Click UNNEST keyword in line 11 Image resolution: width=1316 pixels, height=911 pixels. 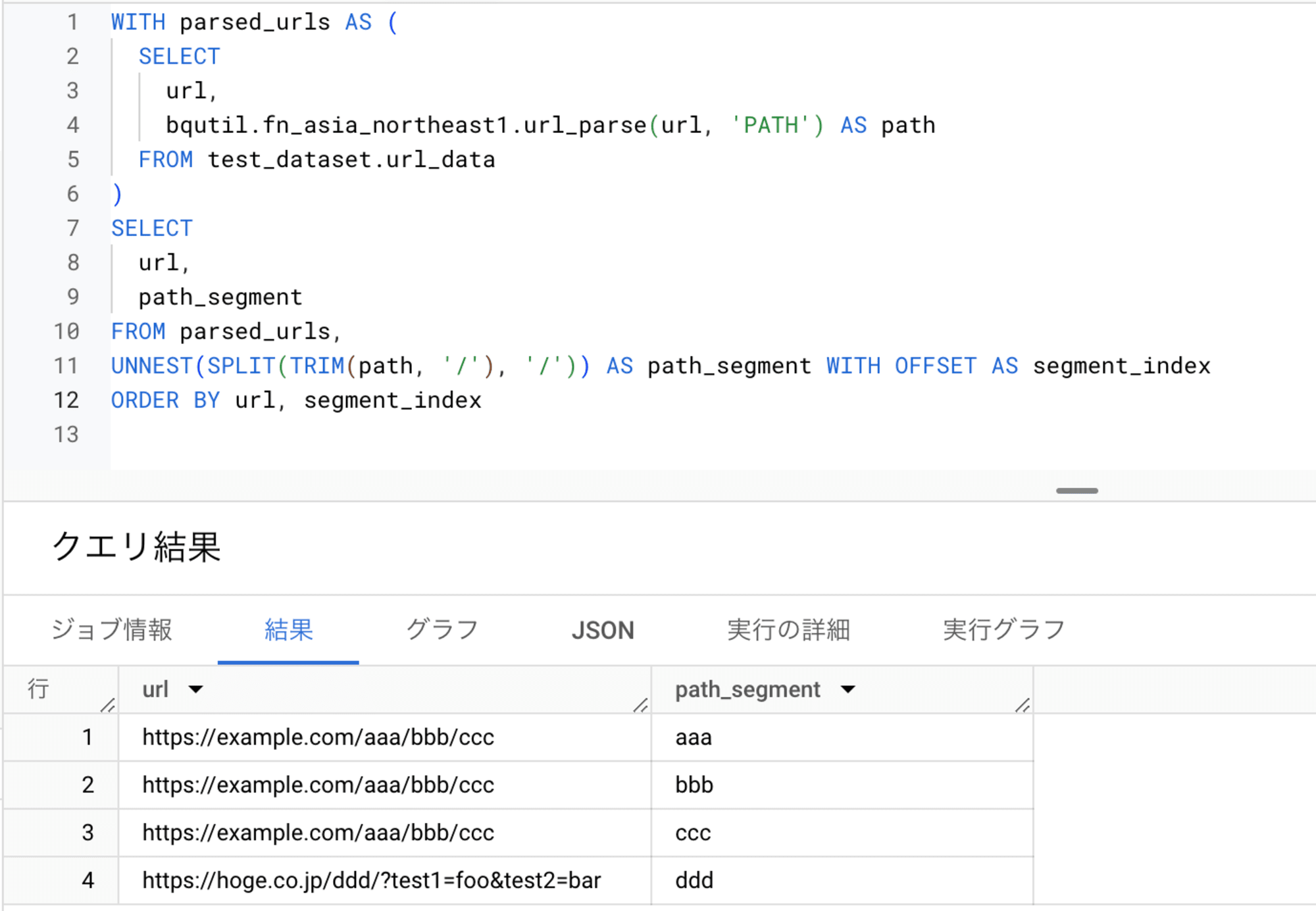151,366
